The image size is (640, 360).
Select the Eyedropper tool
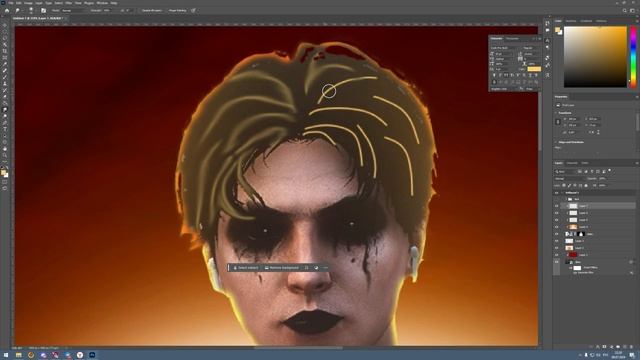point(5,64)
